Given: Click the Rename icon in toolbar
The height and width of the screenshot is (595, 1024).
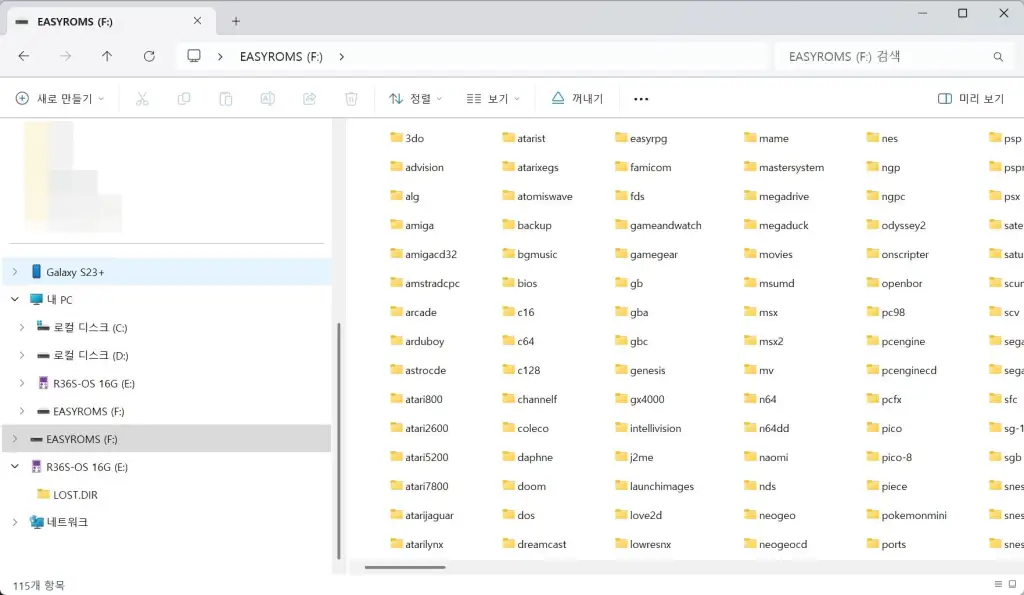Looking at the screenshot, I should tap(268, 99).
